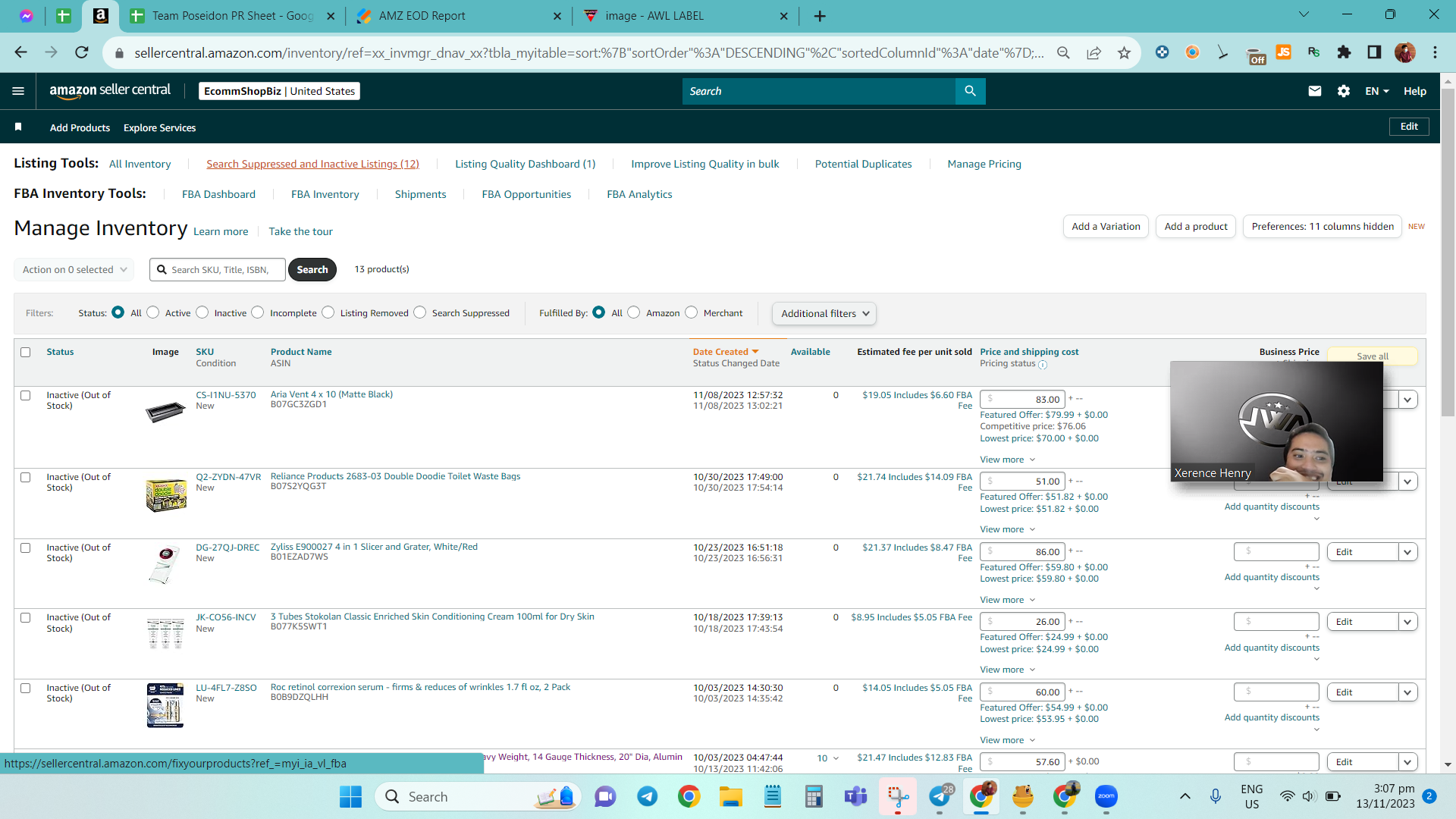This screenshot has height=819, width=1456.
Task: Click the bookmark flag icon beside Add Products
Action: pos(18,127)
